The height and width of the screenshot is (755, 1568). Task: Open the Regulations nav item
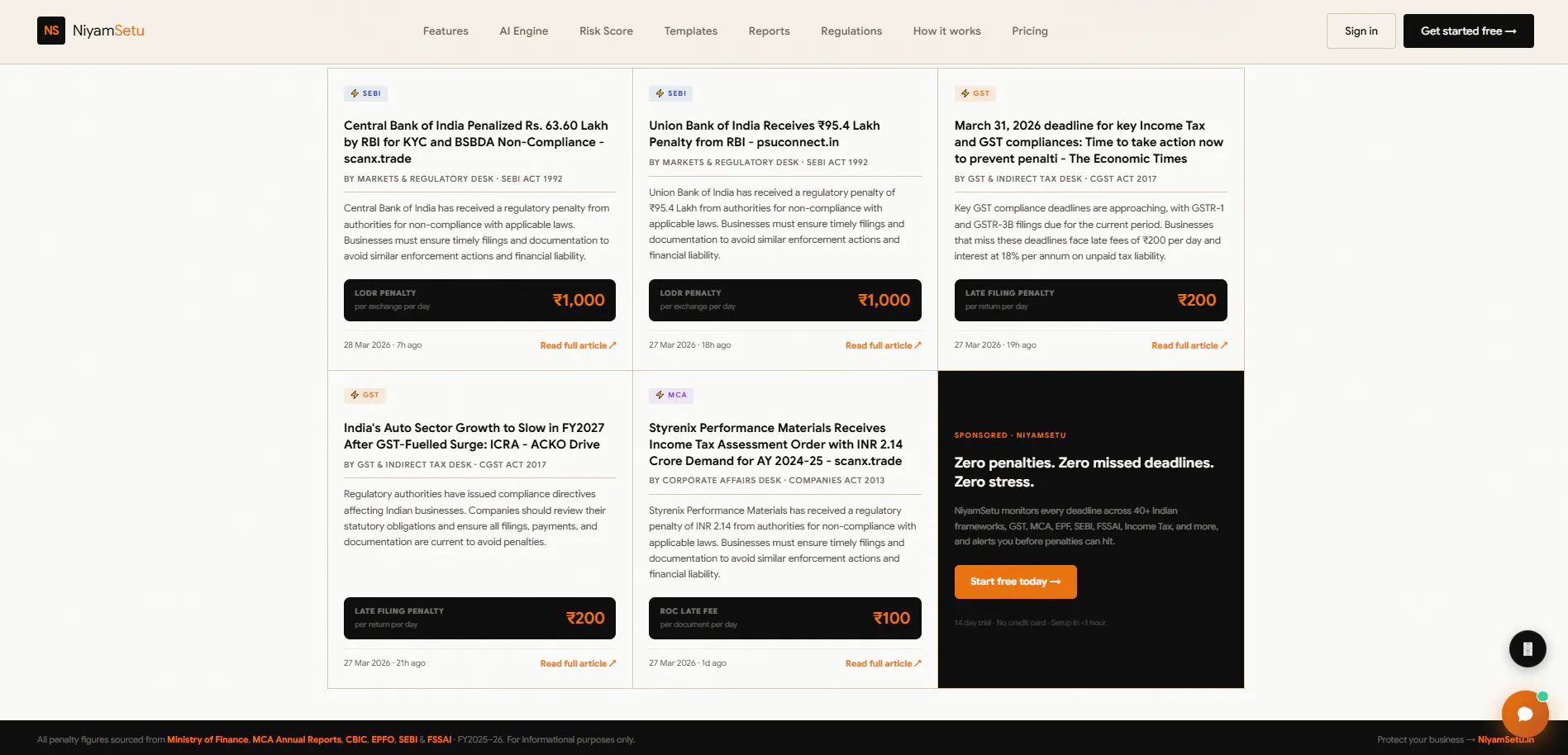[851, 31]
